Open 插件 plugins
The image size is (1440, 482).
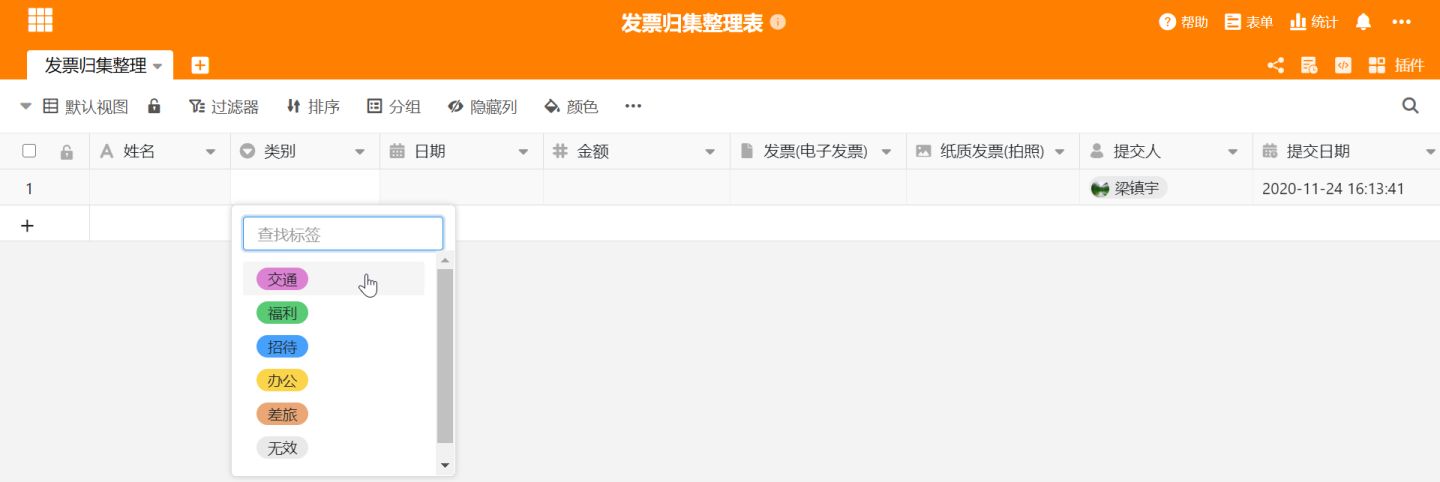[x=1396, y=65]
